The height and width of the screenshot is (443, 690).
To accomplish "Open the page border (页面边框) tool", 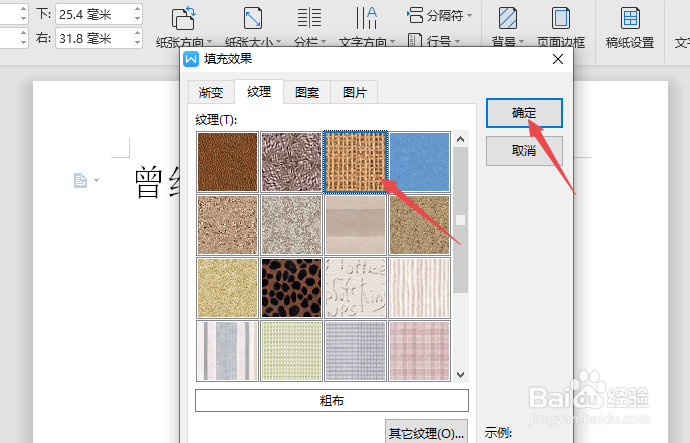I will click(561, 26).
